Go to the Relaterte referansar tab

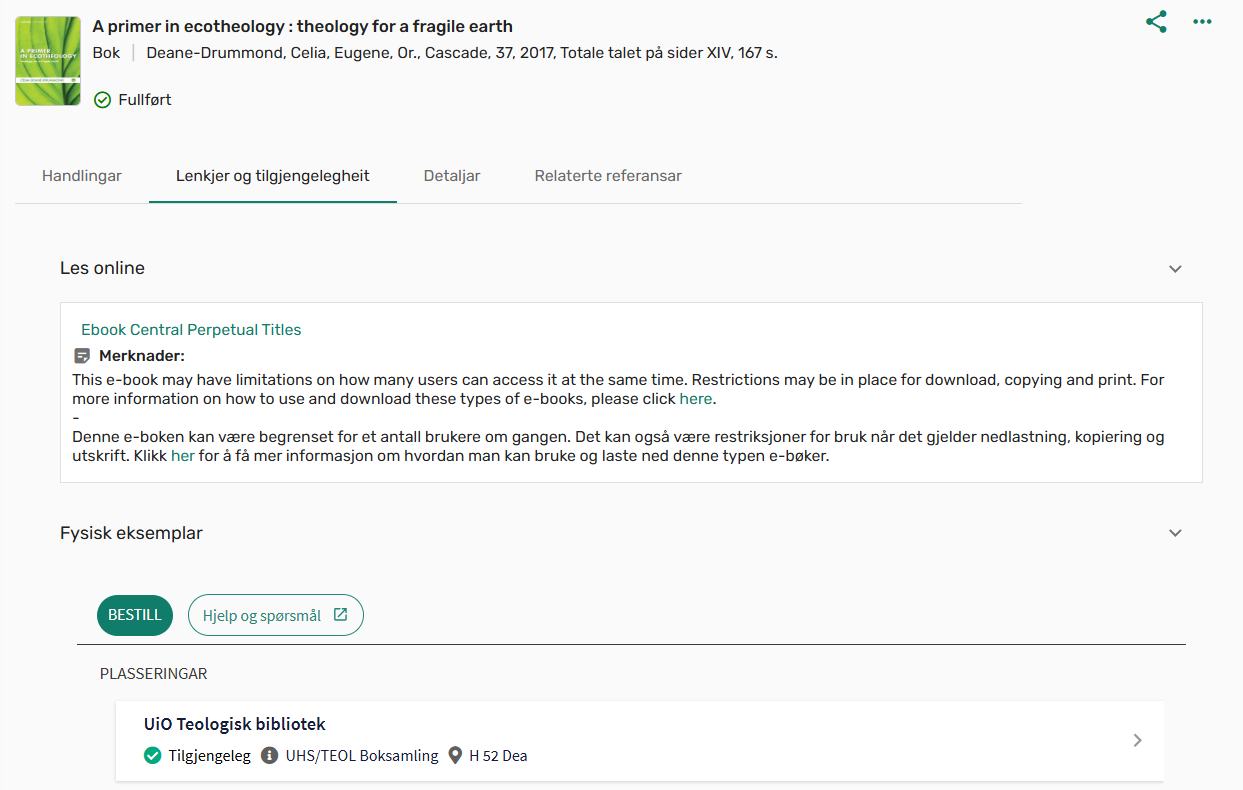click(608, 176)
